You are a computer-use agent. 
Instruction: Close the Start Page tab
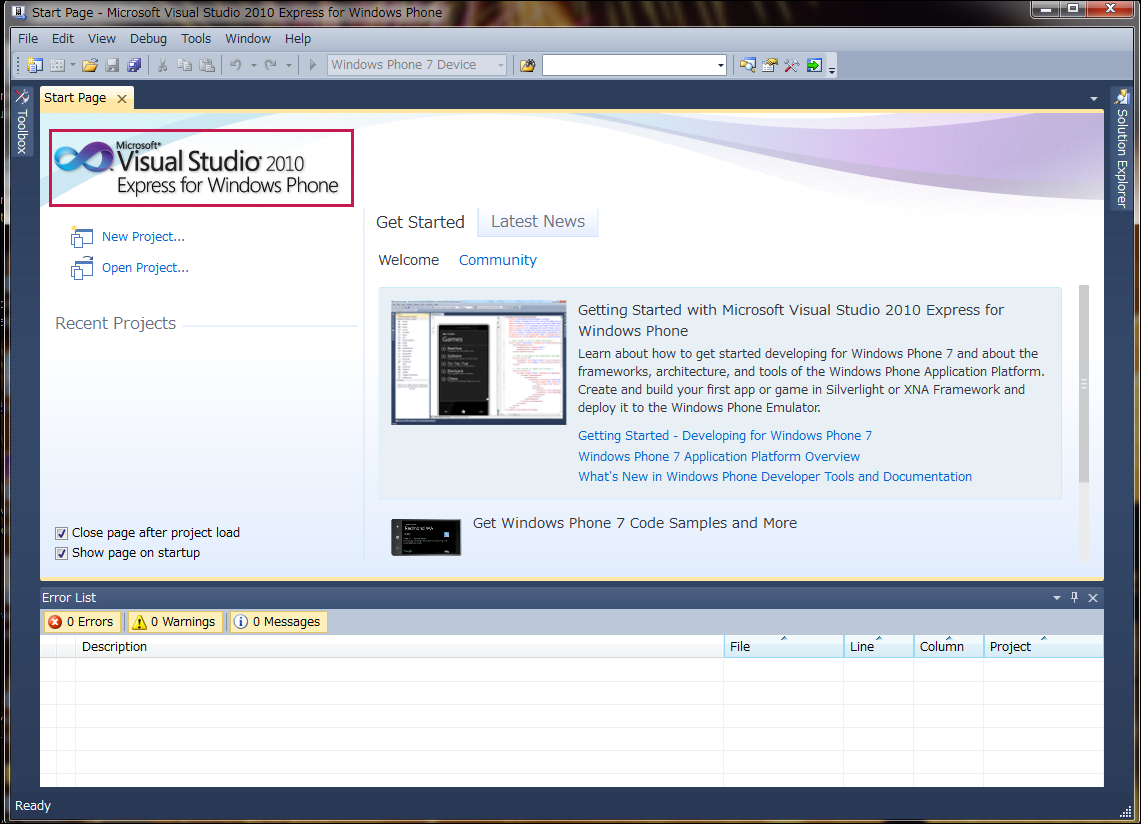tap(122, 99)
